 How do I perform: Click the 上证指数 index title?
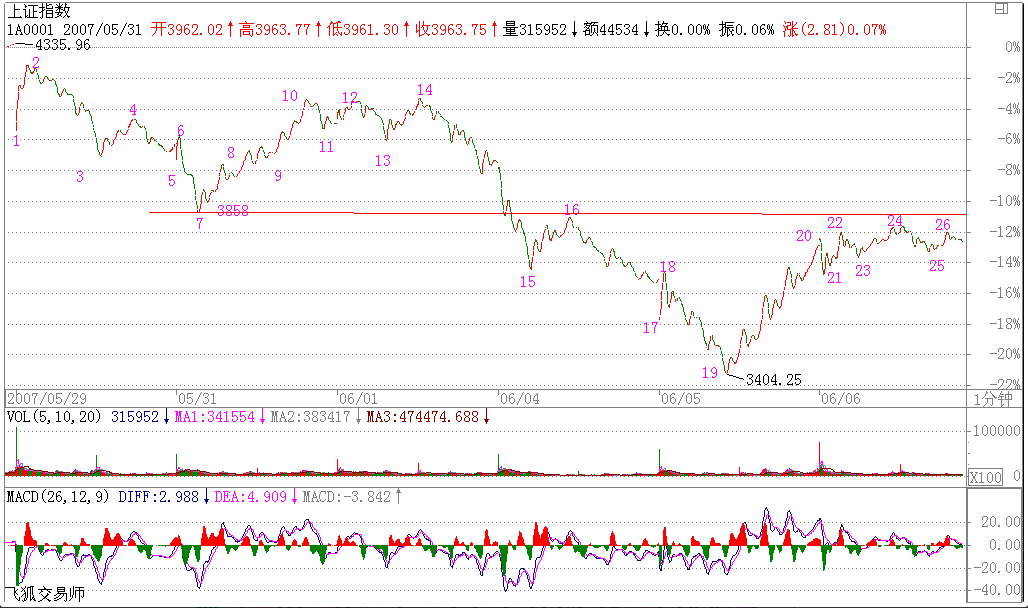pyautogui.click(x=40, y=11)
